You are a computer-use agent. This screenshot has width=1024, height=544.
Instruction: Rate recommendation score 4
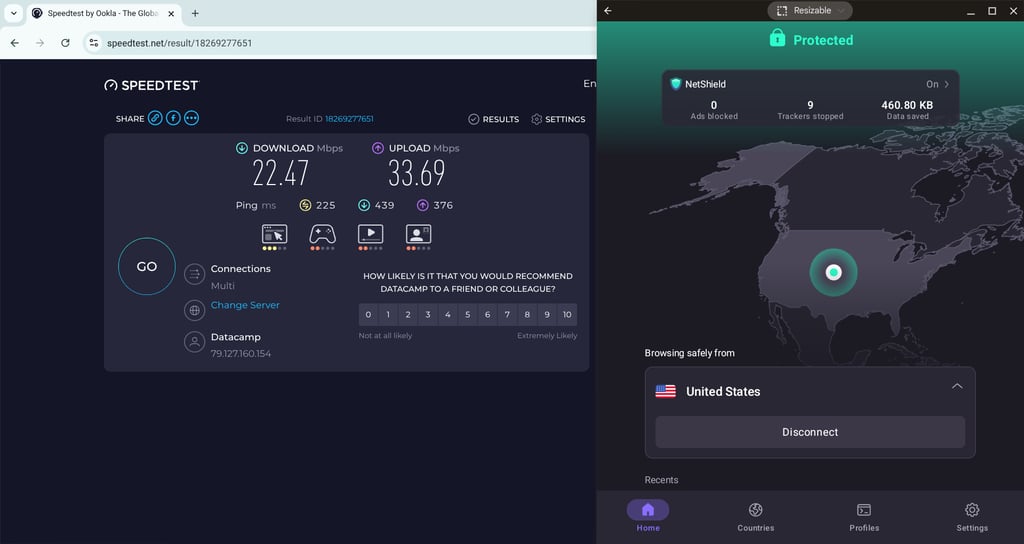(x=448, y=315)
